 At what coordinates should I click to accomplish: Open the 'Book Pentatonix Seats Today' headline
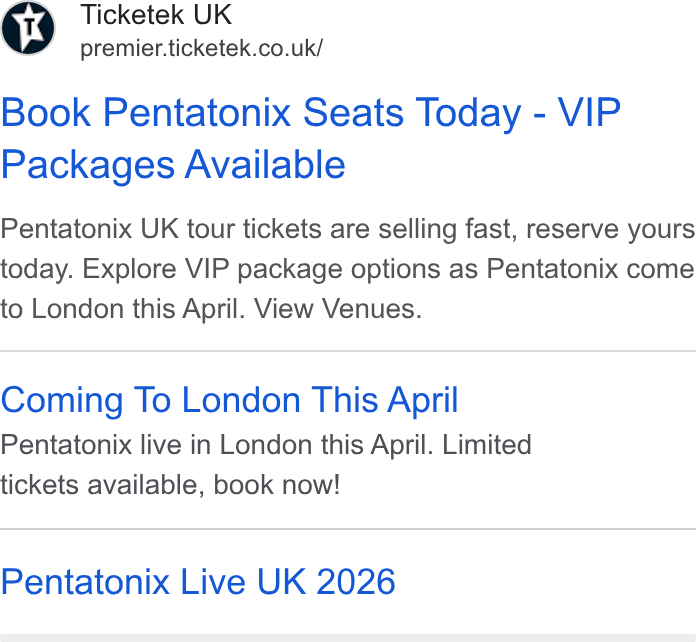pos(261,113)
